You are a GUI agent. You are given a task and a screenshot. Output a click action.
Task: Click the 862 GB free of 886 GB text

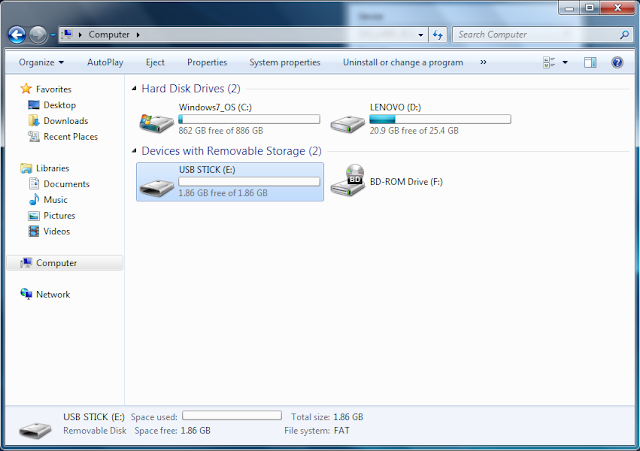pos(221,131)
